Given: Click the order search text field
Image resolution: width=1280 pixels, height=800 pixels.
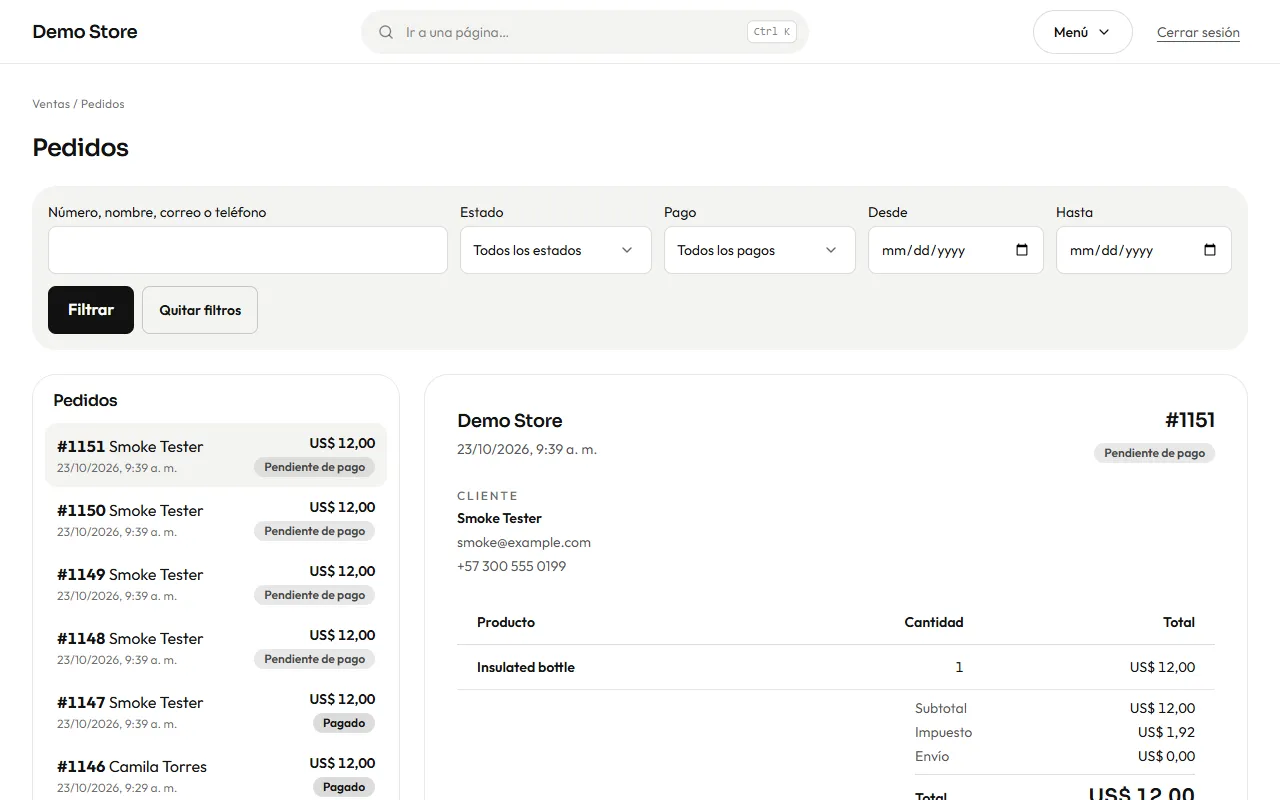Looking at the screenshot, I should click(x=248, y=250).
